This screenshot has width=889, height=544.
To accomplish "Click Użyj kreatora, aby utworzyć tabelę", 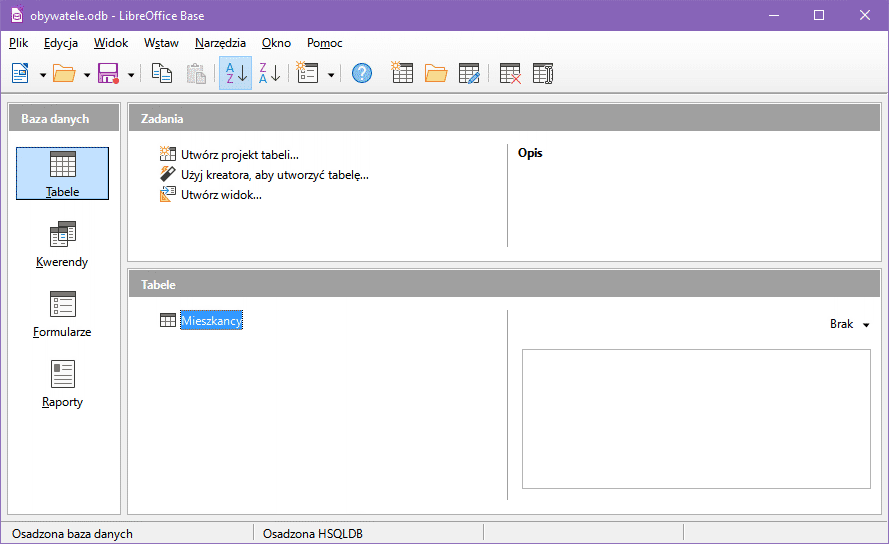I will tap(274, 175).
